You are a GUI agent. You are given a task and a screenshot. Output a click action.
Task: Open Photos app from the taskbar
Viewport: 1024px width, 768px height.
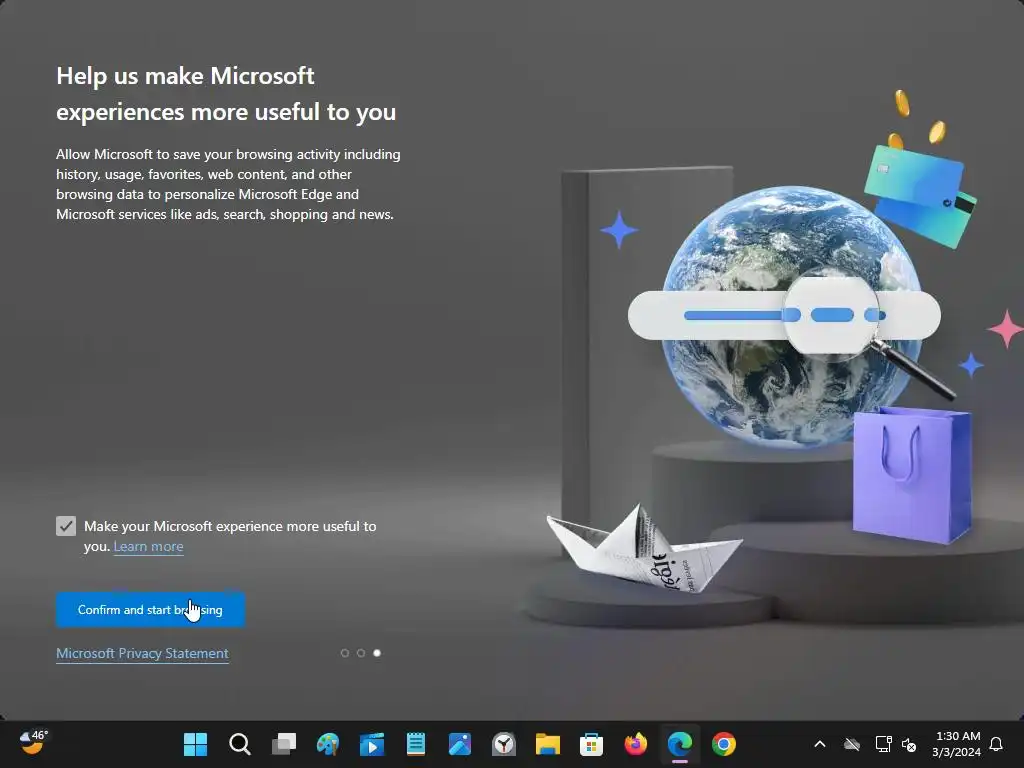click(x=460, y=744)
